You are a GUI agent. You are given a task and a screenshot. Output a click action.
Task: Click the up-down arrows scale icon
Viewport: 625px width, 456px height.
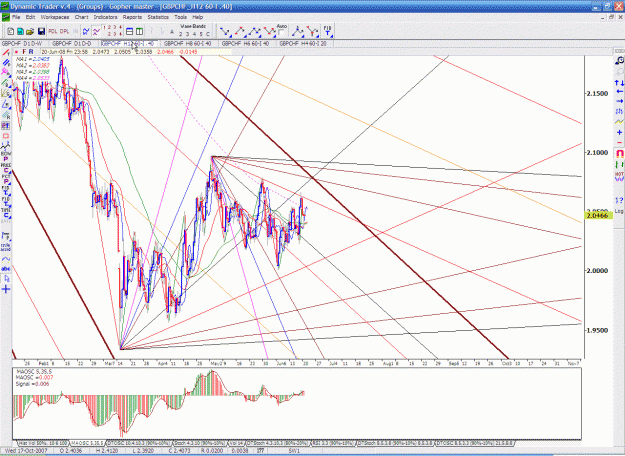tap(619, 83)
